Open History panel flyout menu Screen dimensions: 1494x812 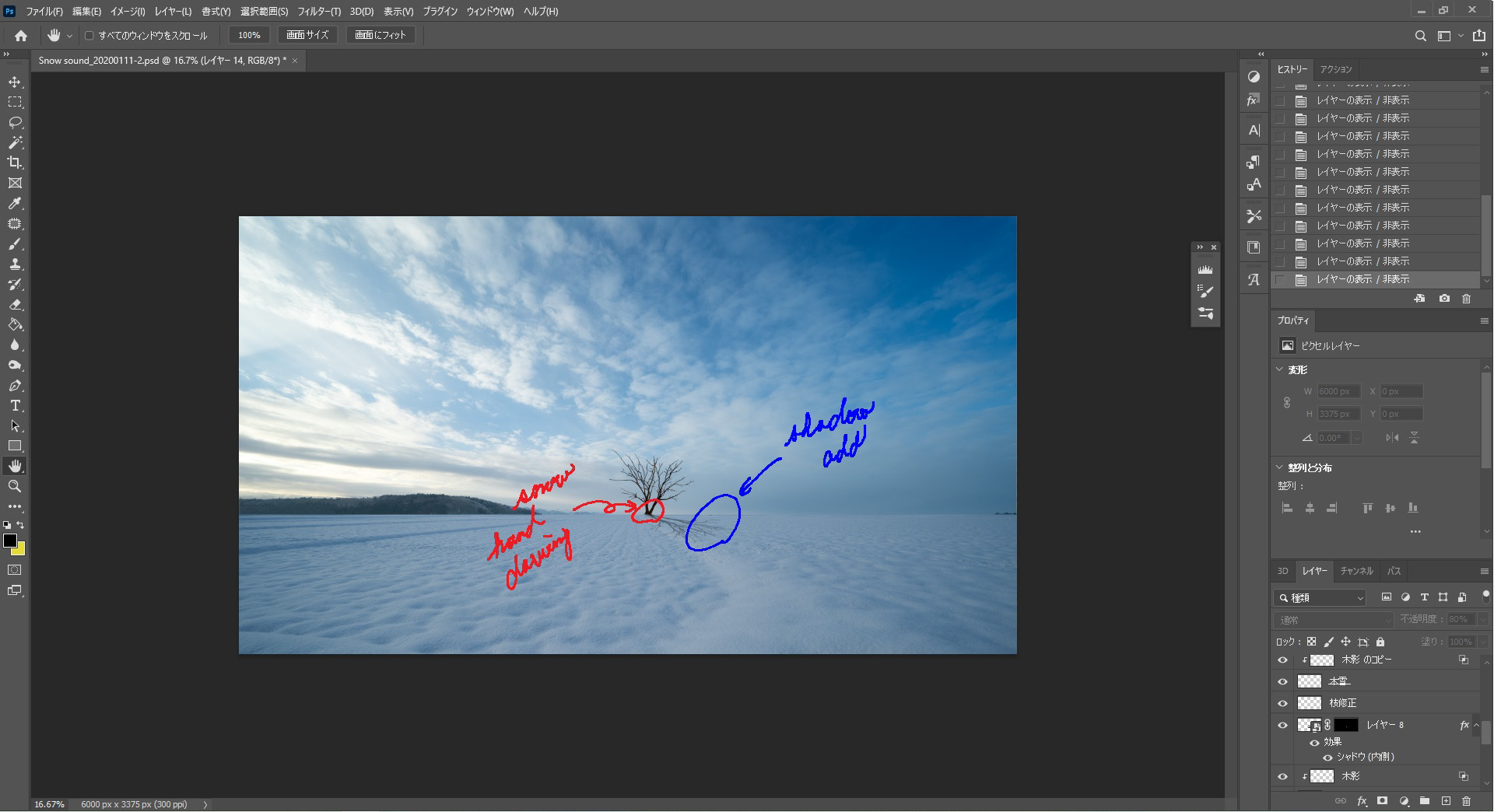(x=1484, y=69)
